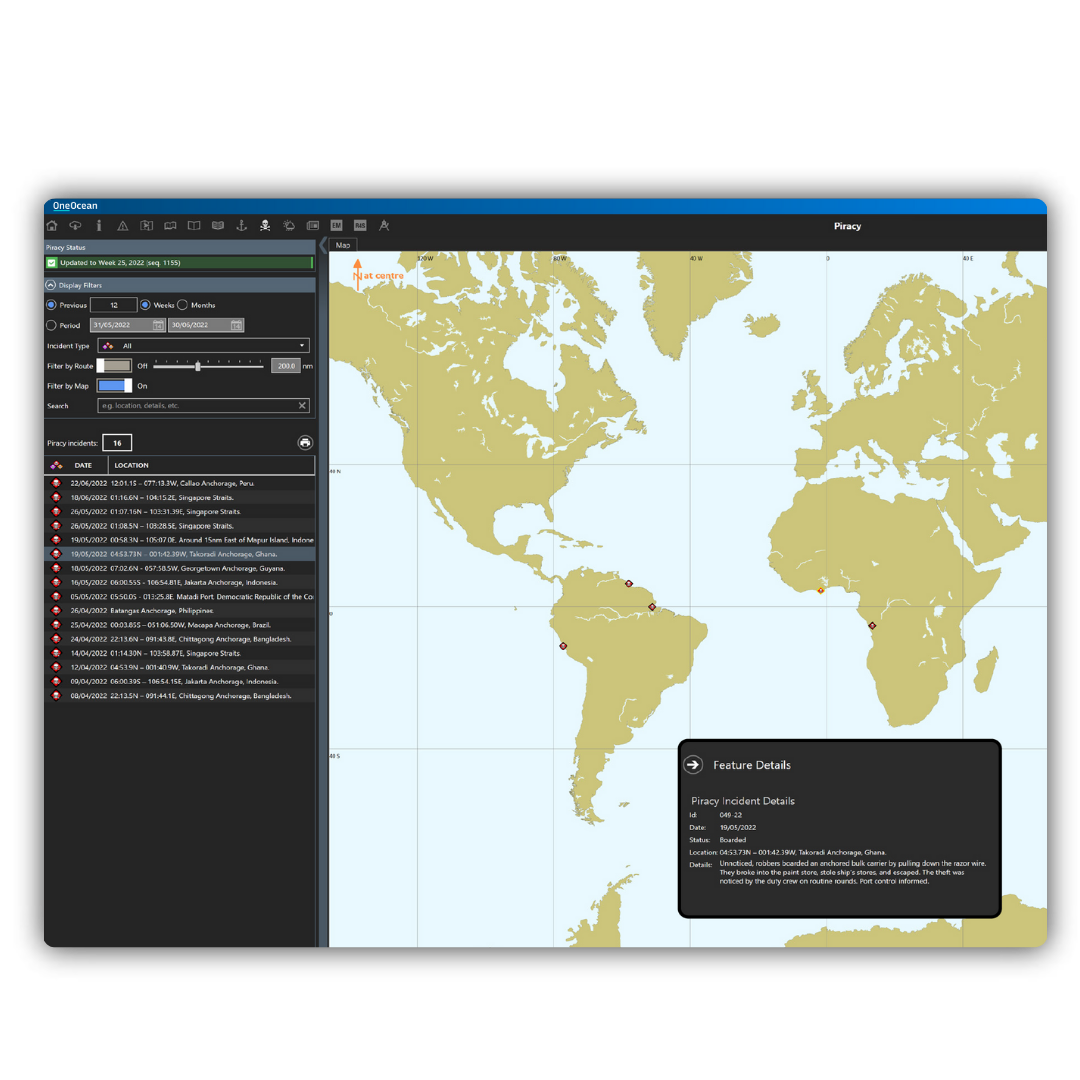Toggle the Filter by Route switch
1080x1080 pixels.
click(x=114, y=366)
